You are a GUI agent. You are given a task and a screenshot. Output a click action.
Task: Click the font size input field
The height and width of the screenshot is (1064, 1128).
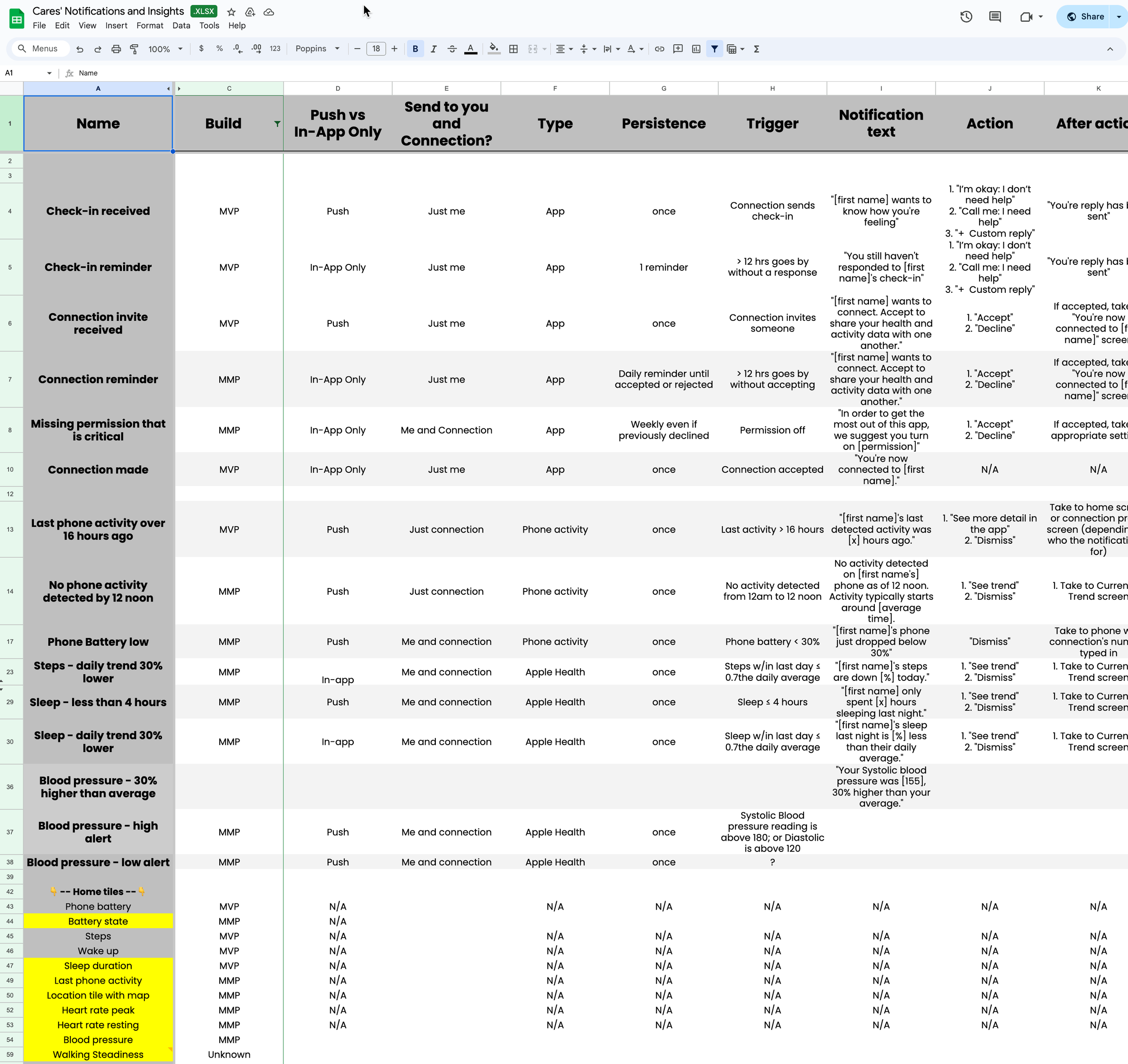375,49
